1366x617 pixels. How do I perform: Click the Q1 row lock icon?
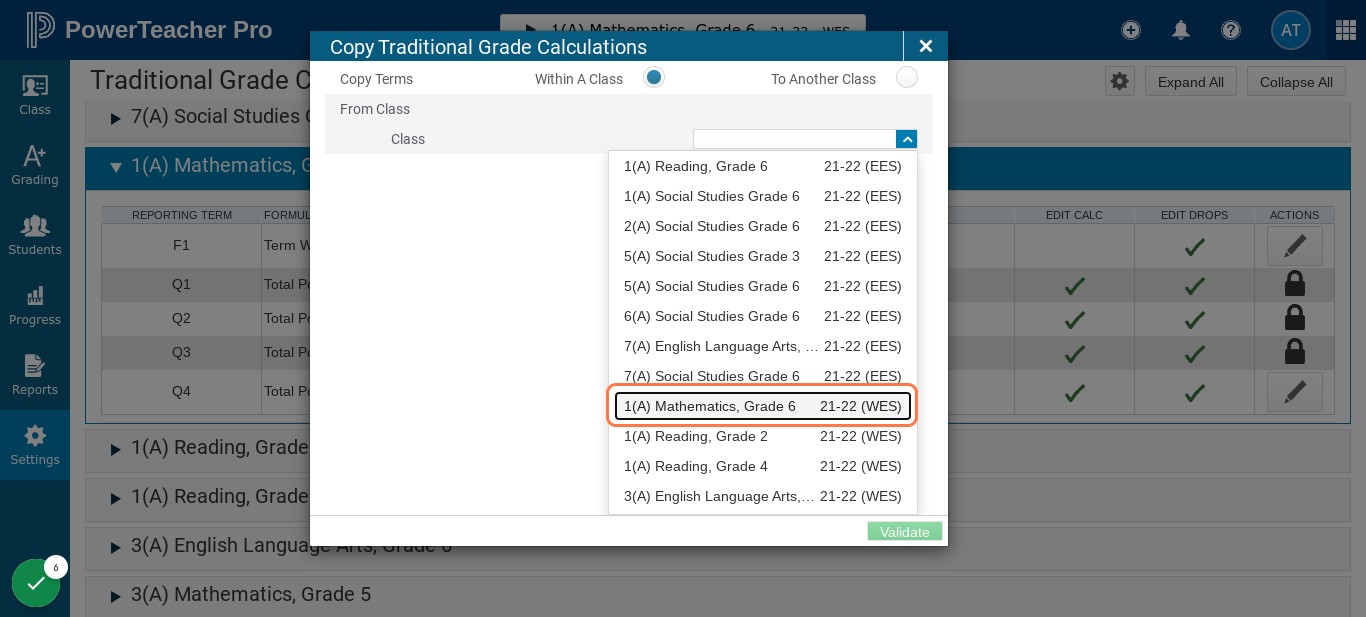click(x=1295, y=284)
